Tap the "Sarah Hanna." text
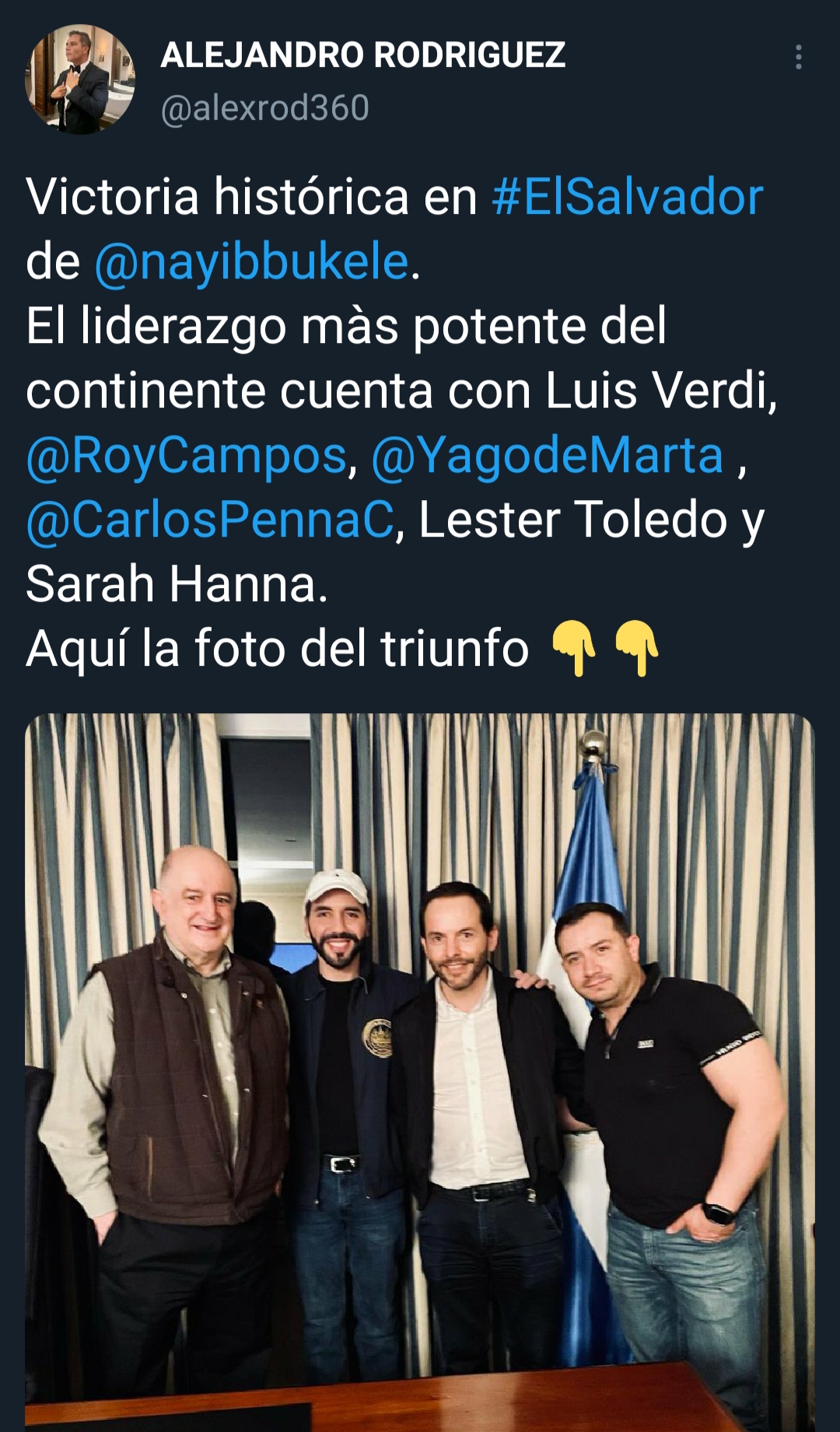840x1432 pixels. (177, 584)
